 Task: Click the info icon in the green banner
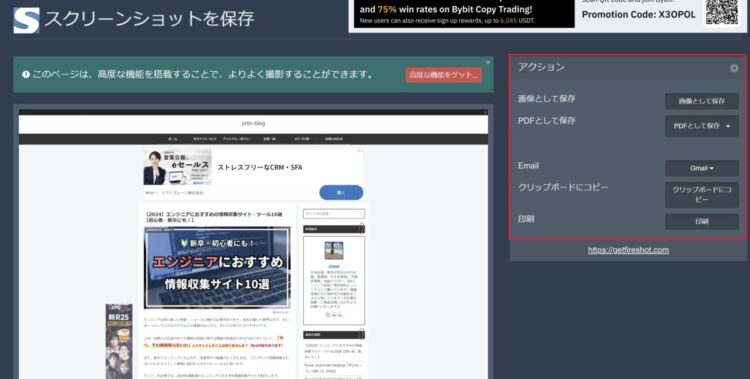26,75
